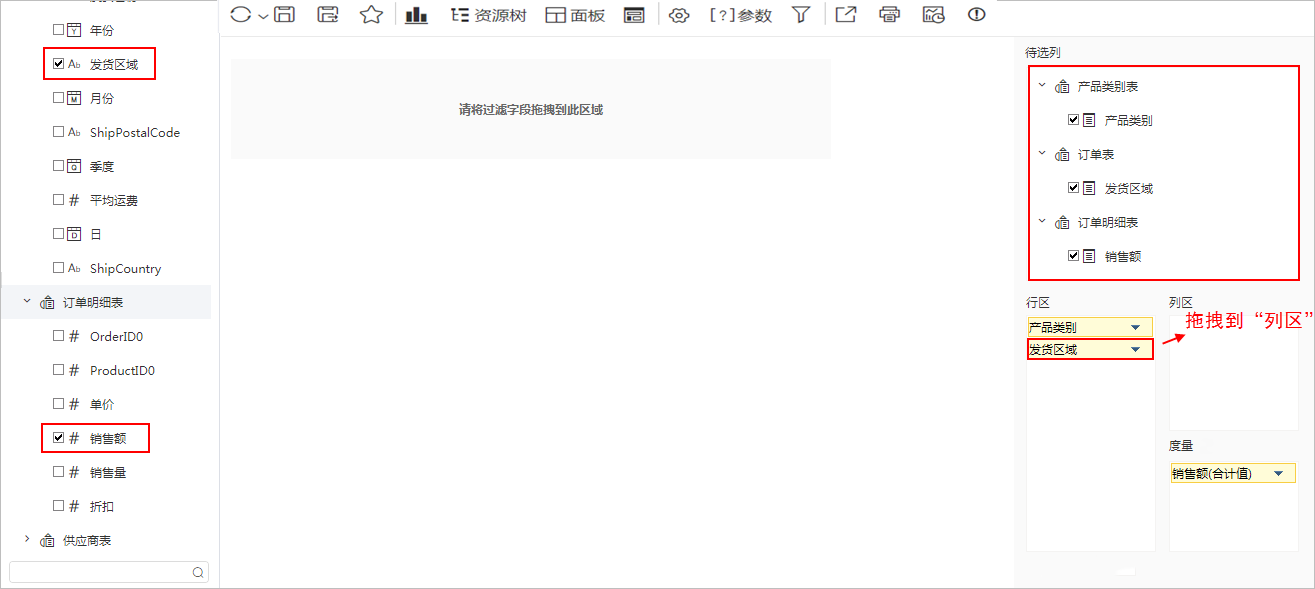Click the report layout icon after 面板
1315x589 pixels.
634,15
